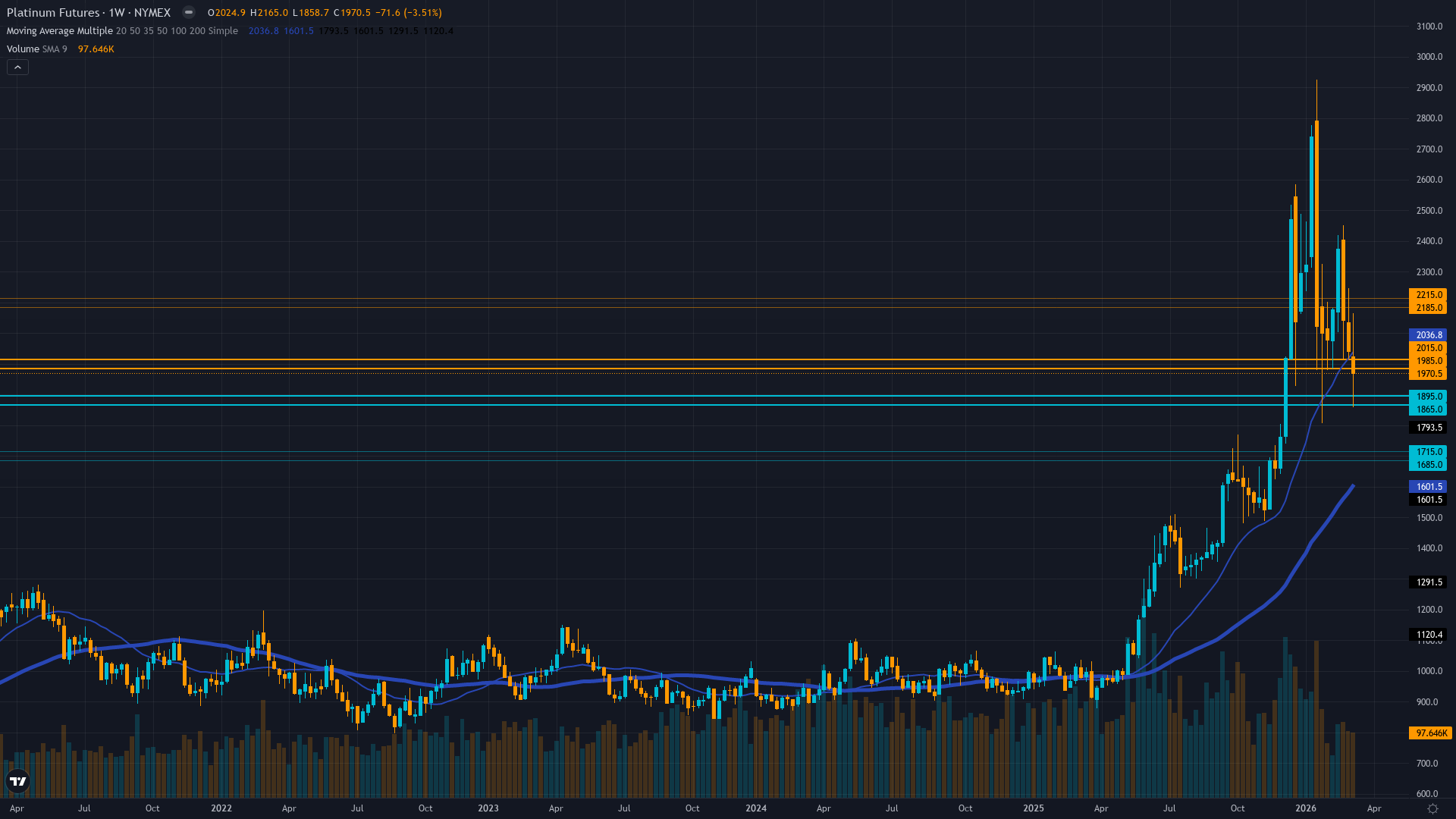Click the 2022 label on the time axis
The width and height of the screenshot is (1456, 819).
click(221, 808)
